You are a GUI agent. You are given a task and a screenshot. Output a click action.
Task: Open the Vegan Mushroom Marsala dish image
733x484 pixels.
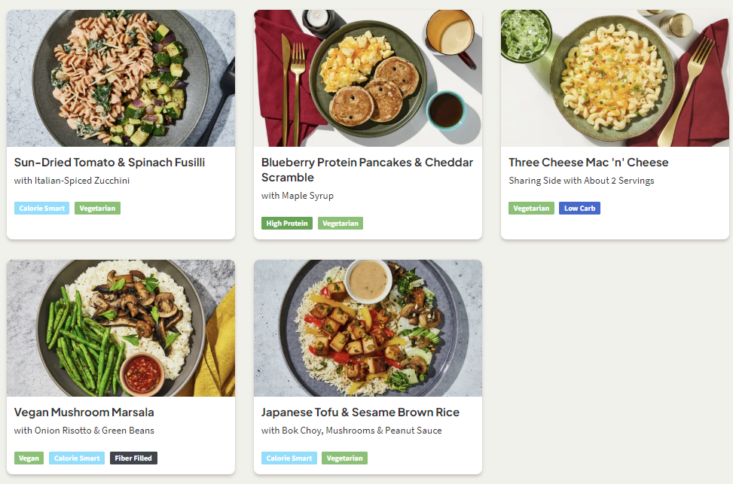click(121, 328)
